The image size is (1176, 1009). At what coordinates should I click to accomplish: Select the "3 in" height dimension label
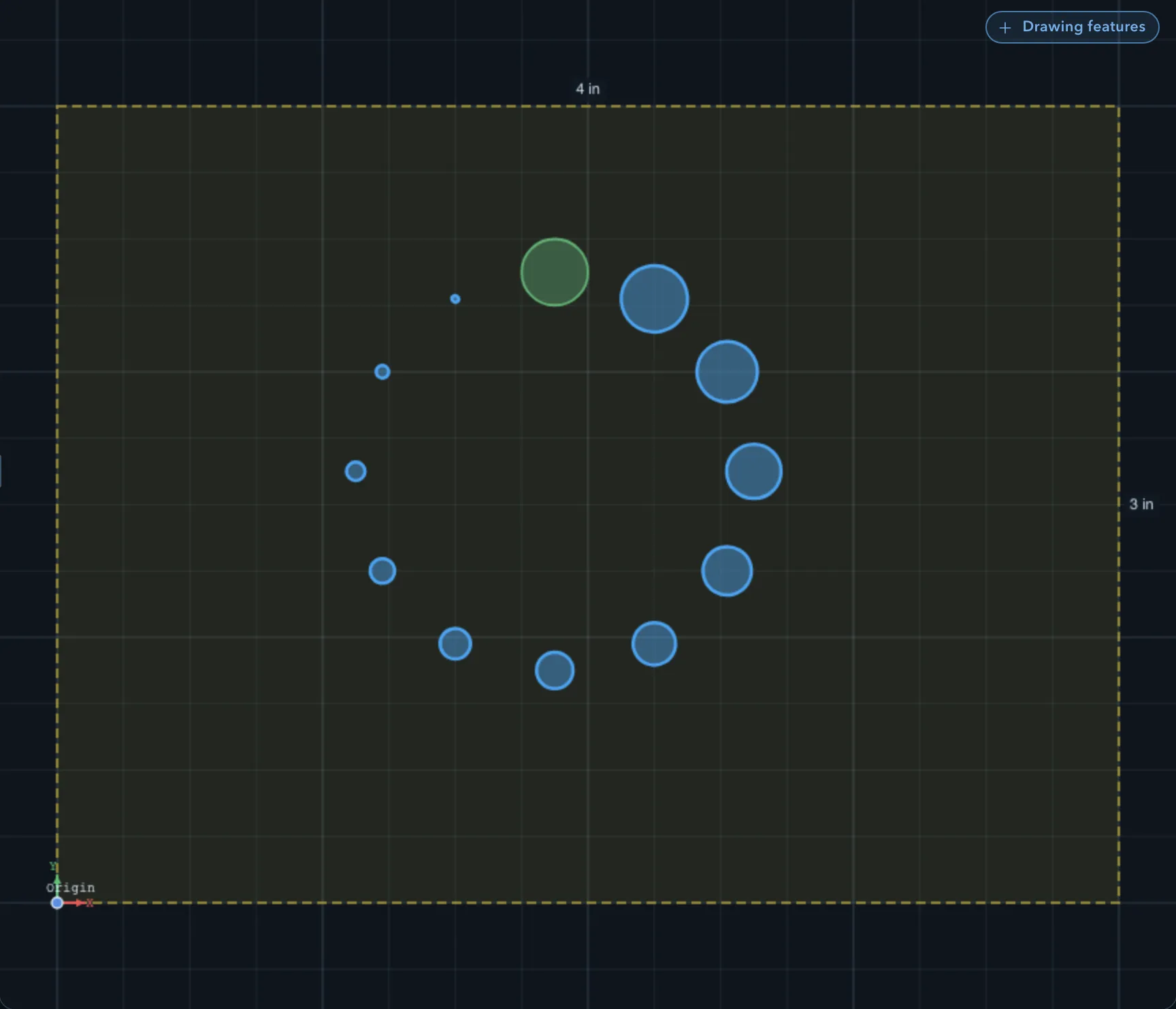(x=1141, y=504)
